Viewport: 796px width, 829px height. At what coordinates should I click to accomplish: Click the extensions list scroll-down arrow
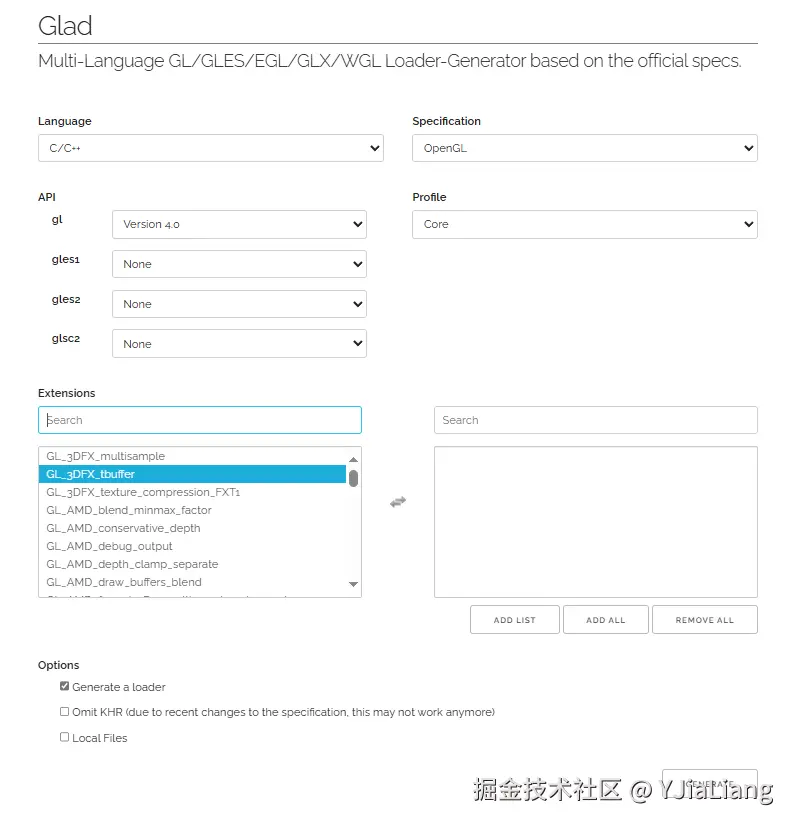(x=354, y=584)
